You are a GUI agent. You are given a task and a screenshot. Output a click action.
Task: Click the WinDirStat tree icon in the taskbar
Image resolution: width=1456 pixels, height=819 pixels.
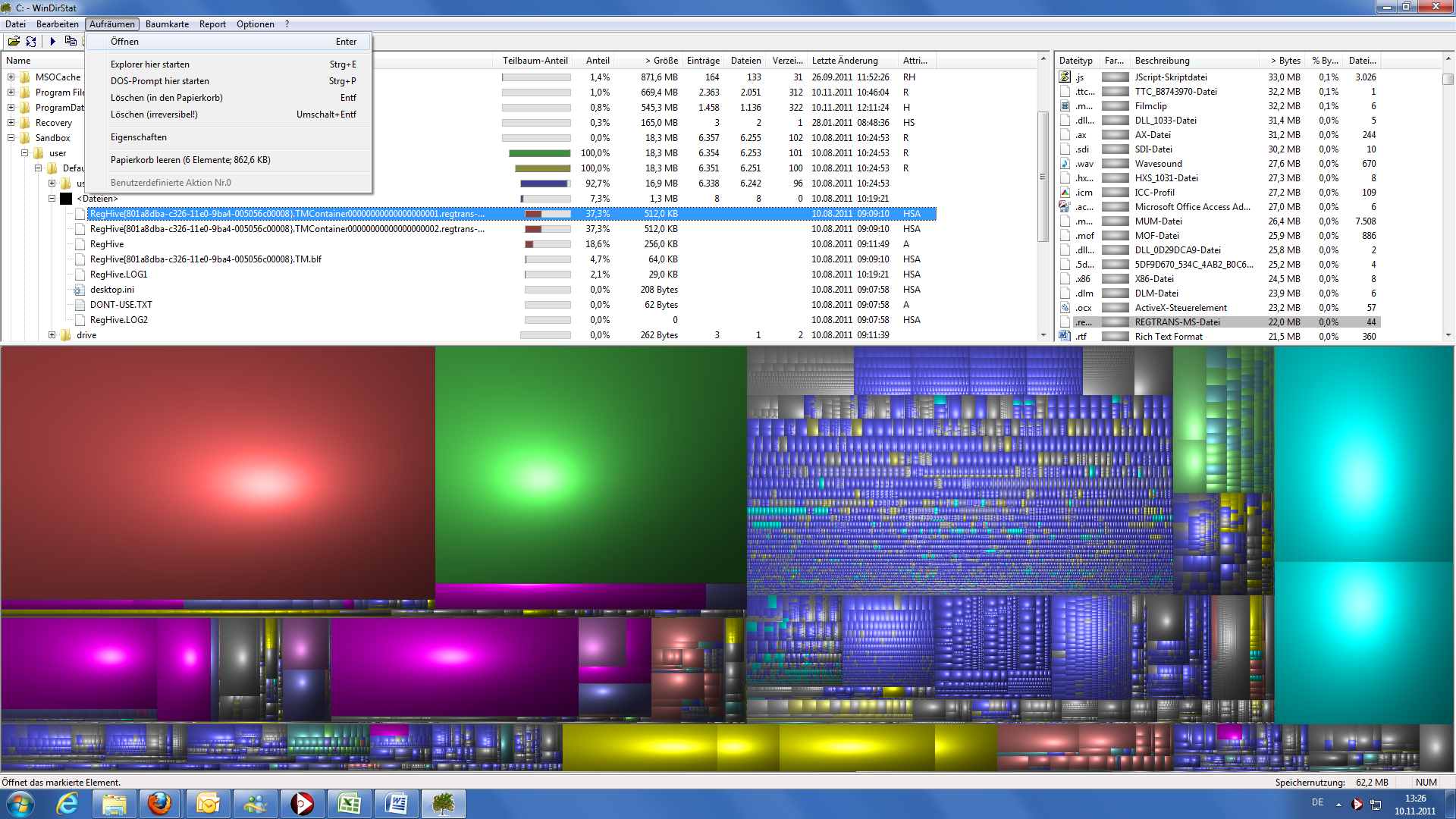(x=443, y=803)
